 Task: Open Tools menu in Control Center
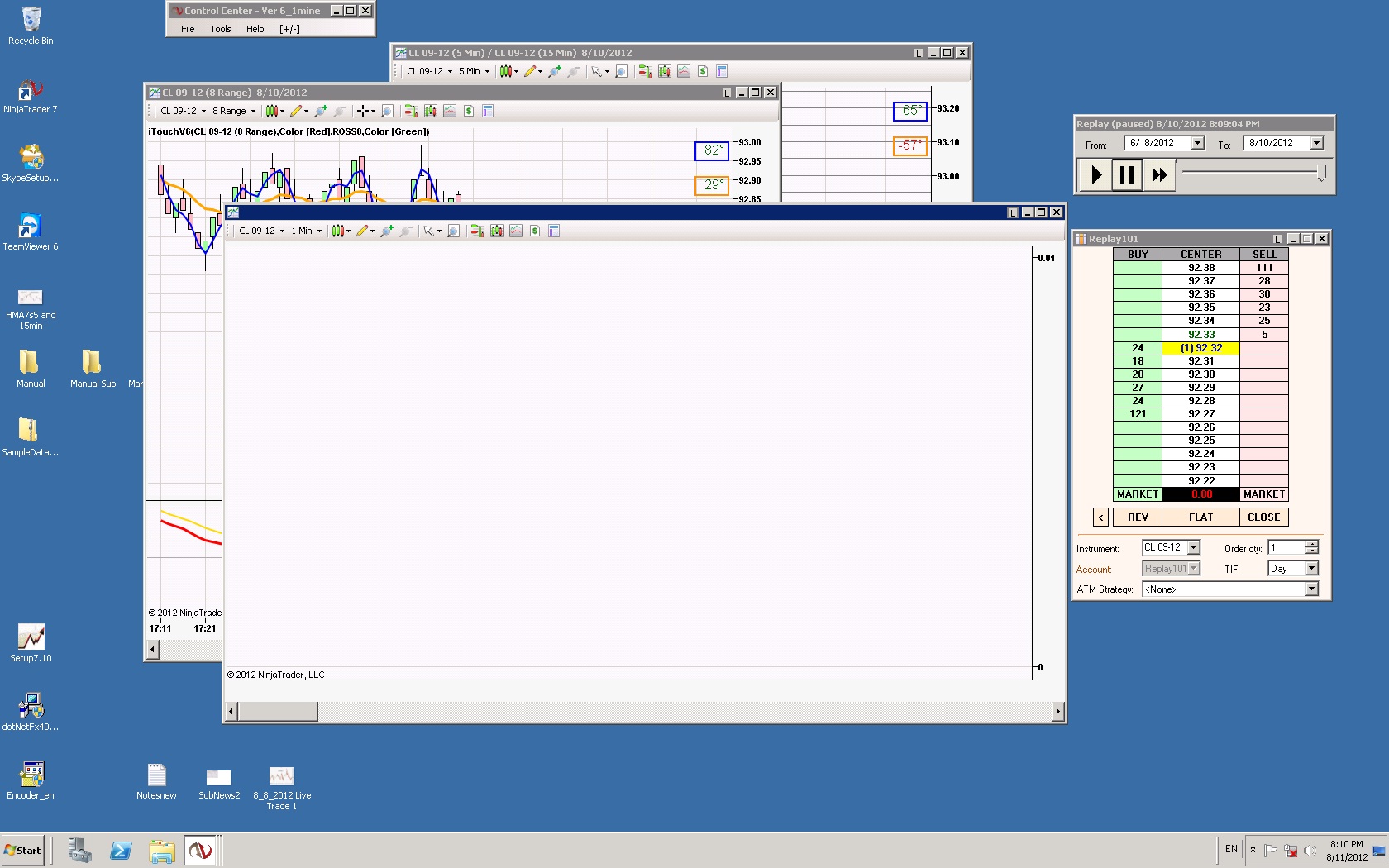point(220,29)
